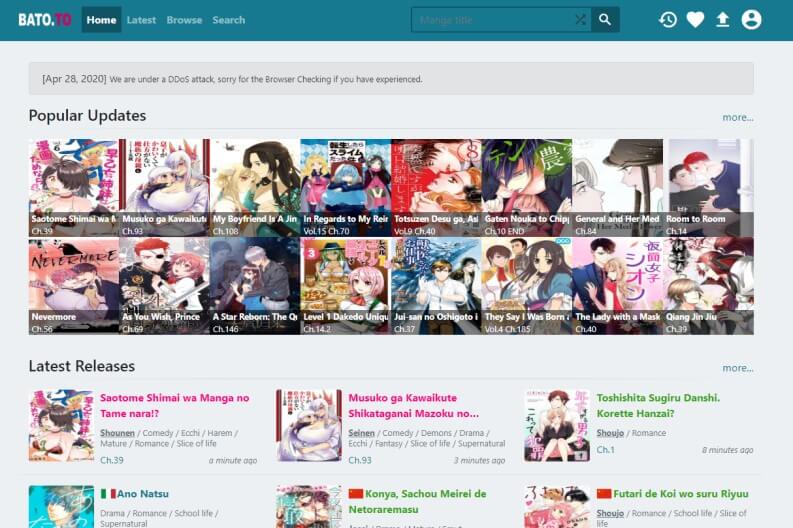The width and height of the screenshot is (793, 528).
Task: Click the upload arrow icon
Action: pyautogui.click(x=723, y=20)
